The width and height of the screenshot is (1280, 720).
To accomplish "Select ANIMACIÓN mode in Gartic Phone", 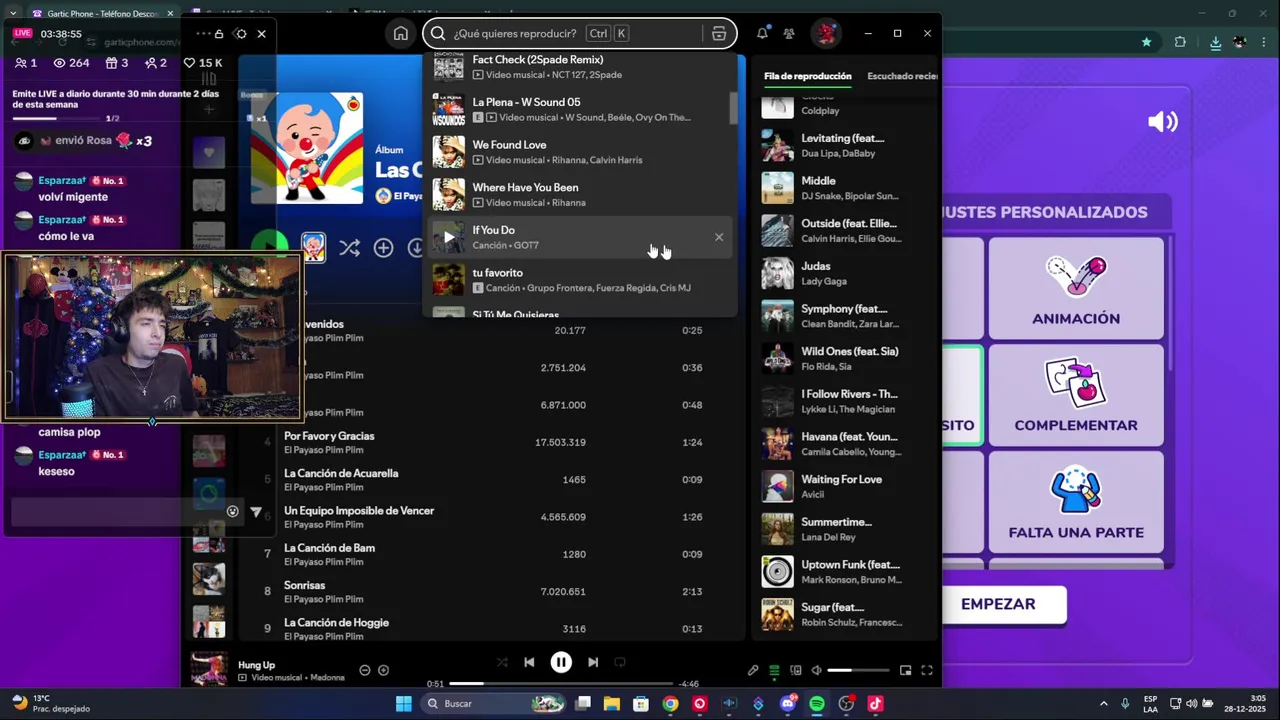I will (1076, 289).
